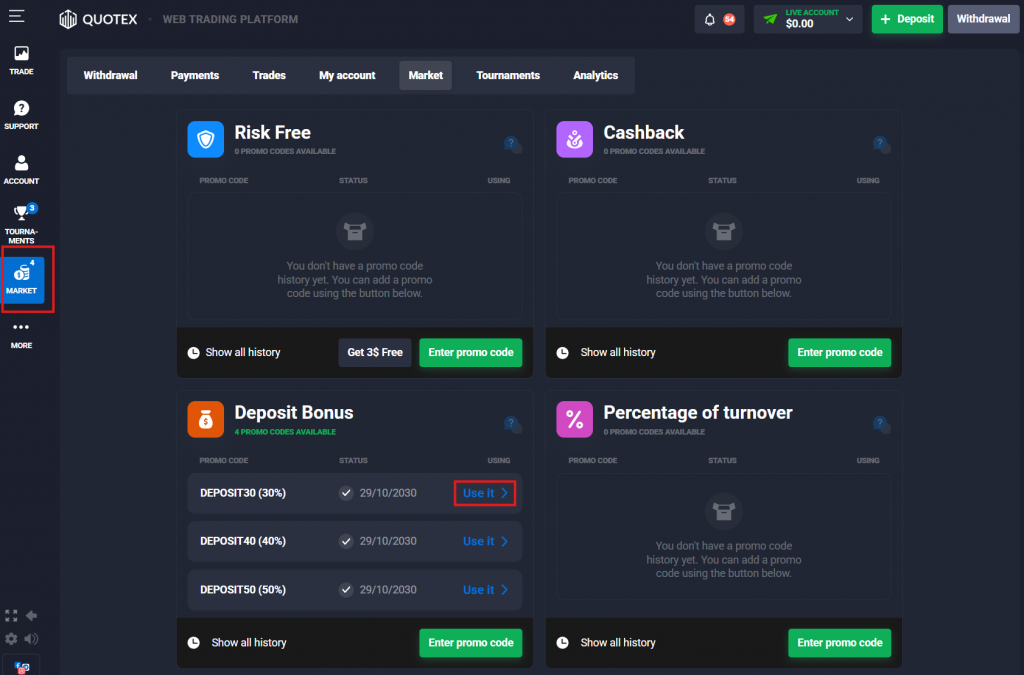Select the Market tab
Viewport: 1024px width, 675px height.
(x=426, y=76)
